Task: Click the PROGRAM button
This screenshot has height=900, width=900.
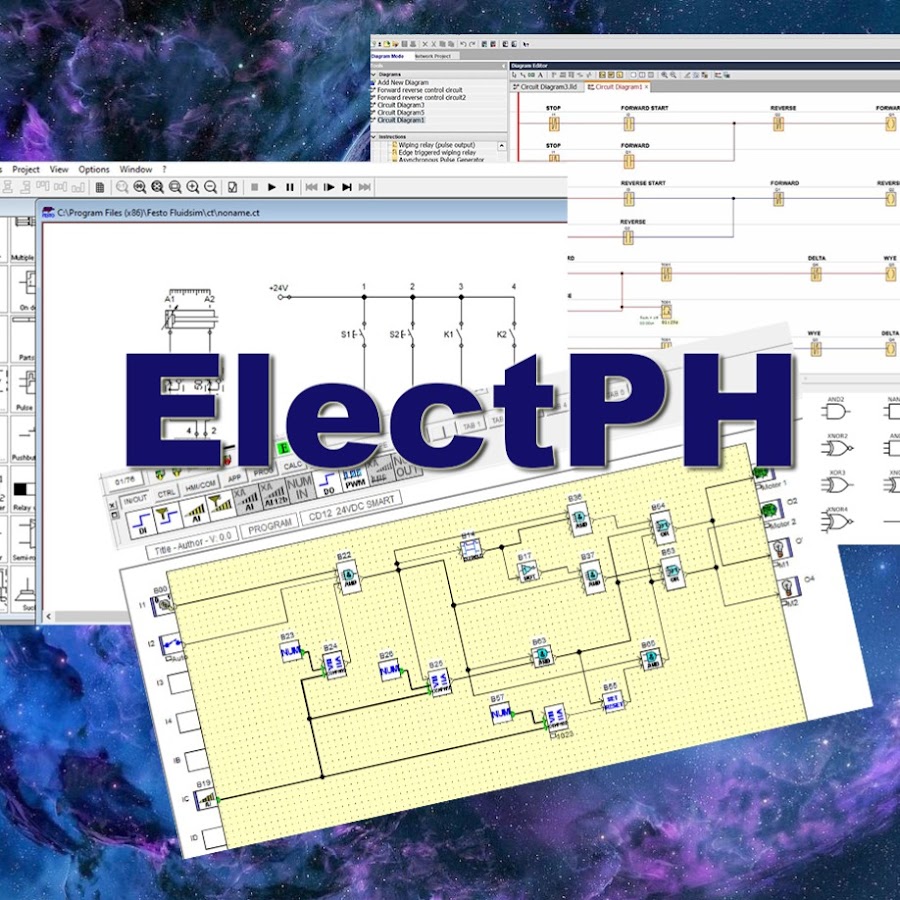Action: coord(269,526)
